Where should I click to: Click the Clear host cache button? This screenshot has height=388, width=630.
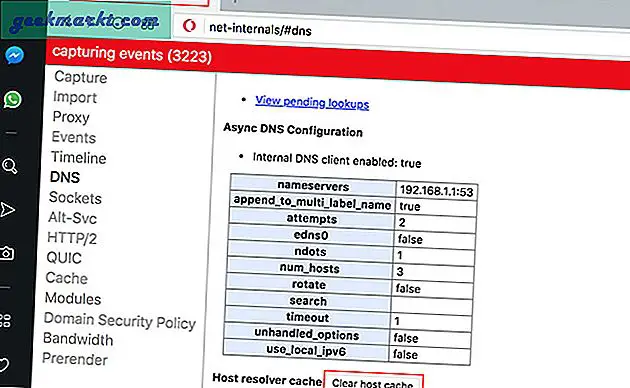(373, 381)
